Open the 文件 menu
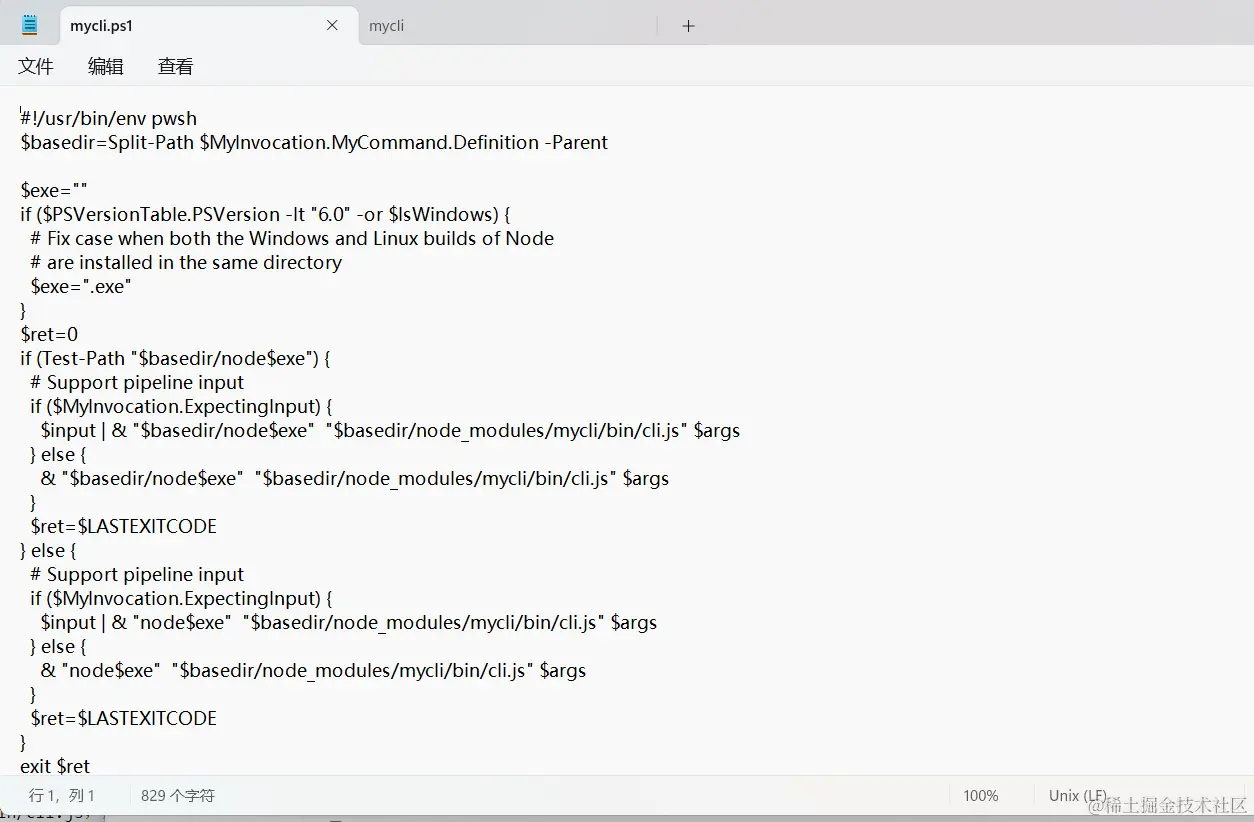 coord(36,67)
